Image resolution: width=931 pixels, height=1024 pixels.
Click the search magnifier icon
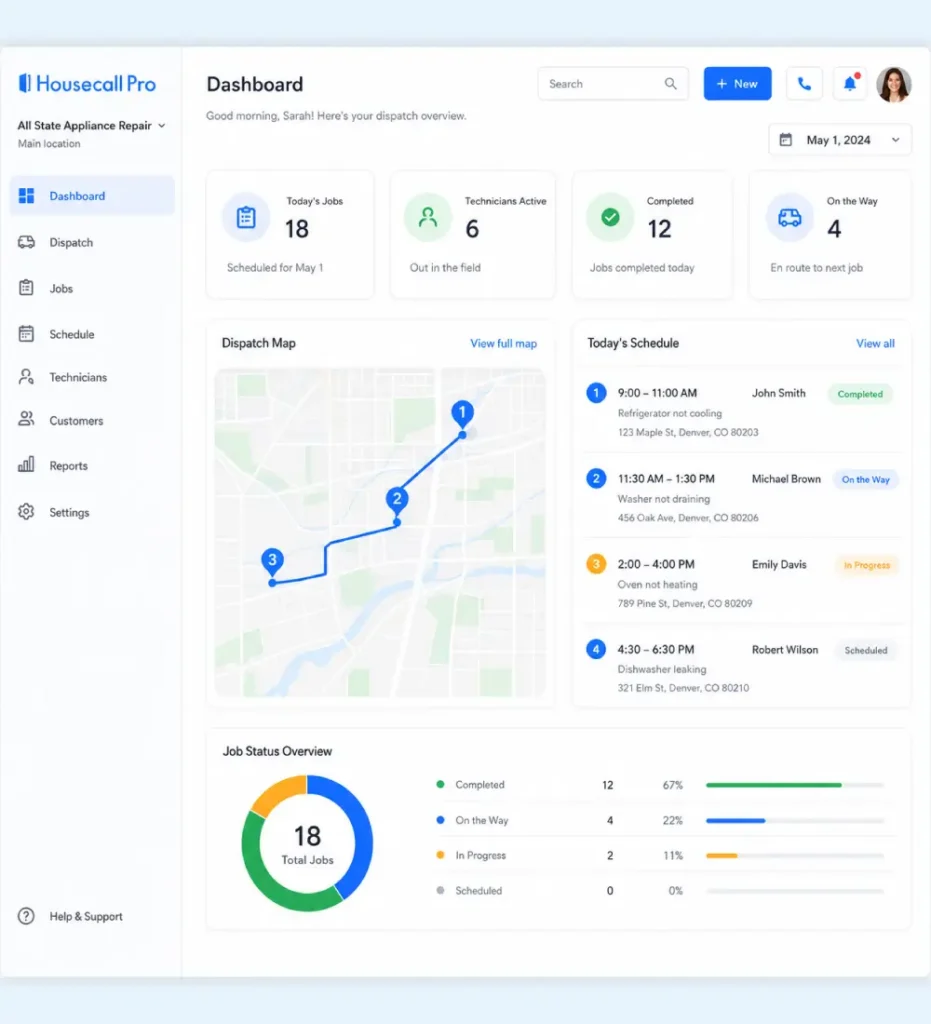[671, 84]
